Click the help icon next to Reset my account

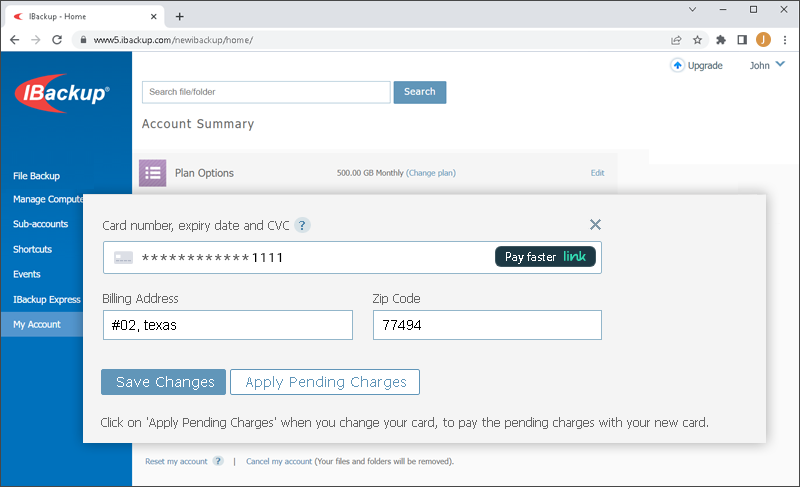pos(218,461)
